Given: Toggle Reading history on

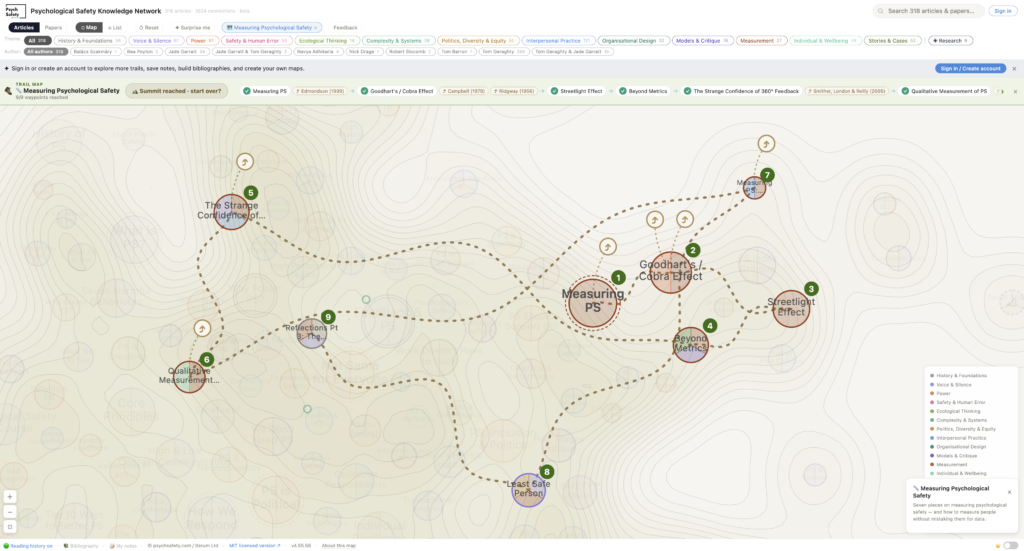Looking at the screenshot, I should click(x=29, y=545).
